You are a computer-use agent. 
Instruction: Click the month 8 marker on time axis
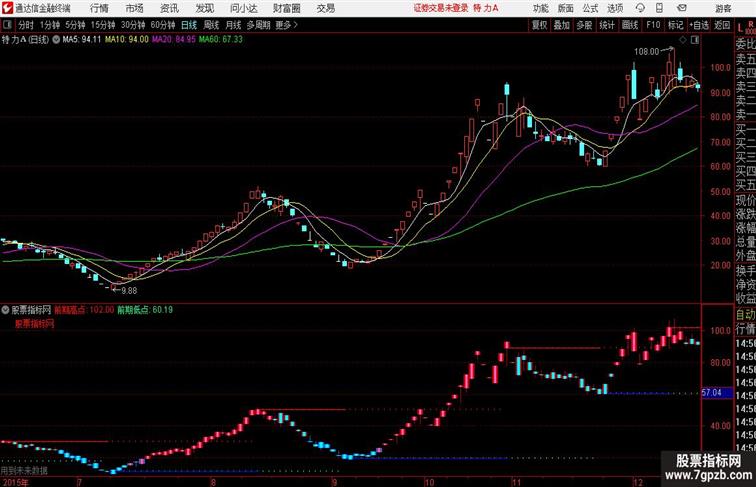pos(214,482)
